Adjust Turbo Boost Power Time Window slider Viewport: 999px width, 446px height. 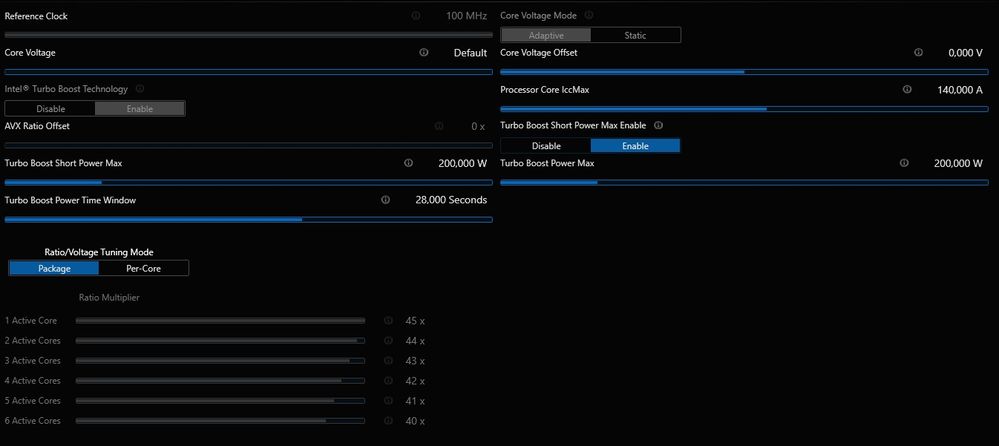pyautogui.click(x=248, y=219)
